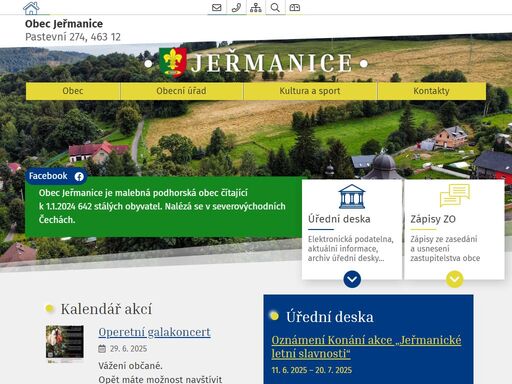The width and height of the screenshot is (512, 384).
Task: Click the address Pastevní 274, 463 12
Action: [x=73, y=37]
